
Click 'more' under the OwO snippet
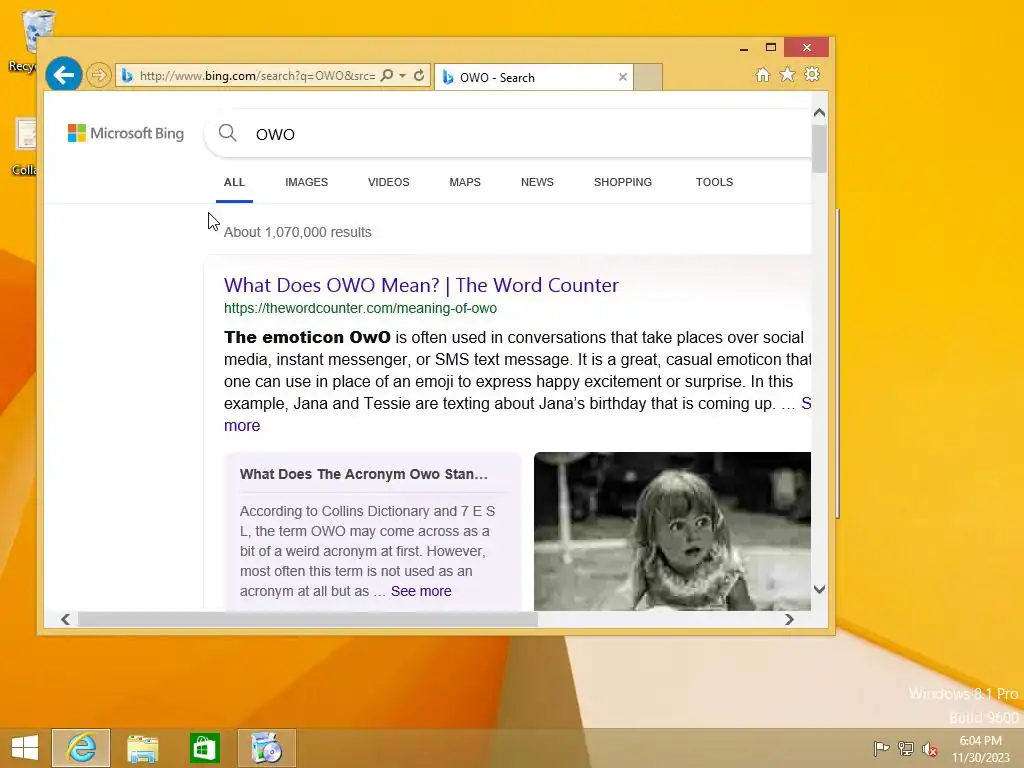point(242,426)
